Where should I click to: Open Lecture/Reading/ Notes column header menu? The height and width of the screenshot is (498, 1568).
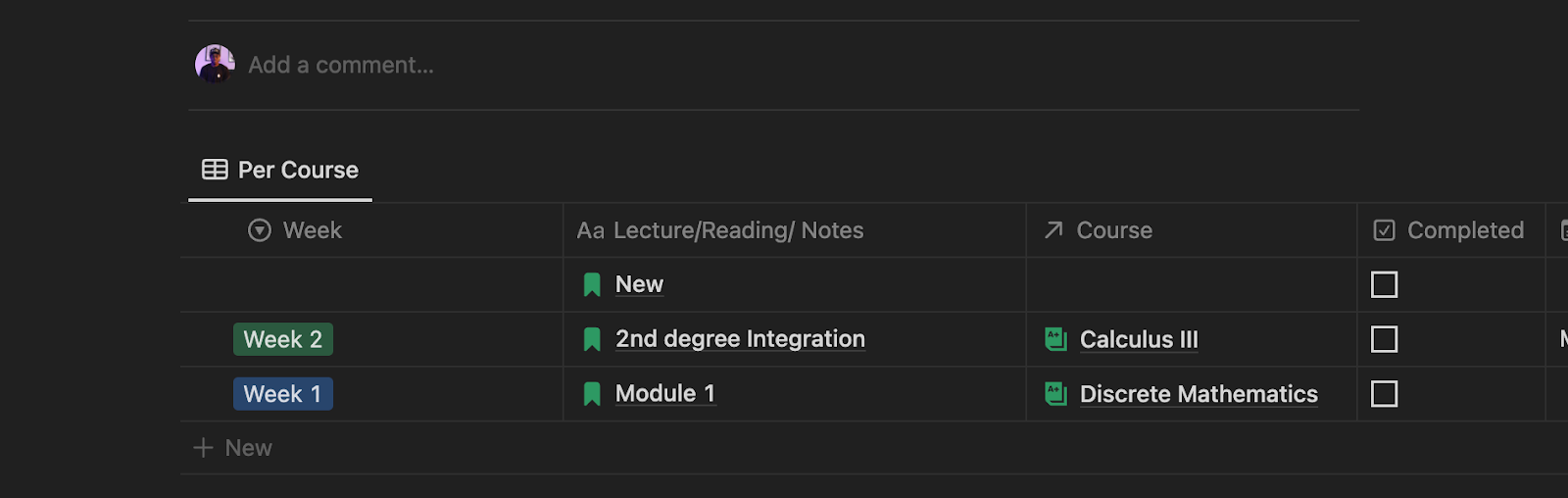pyautogui.click(x=795, y=230)
